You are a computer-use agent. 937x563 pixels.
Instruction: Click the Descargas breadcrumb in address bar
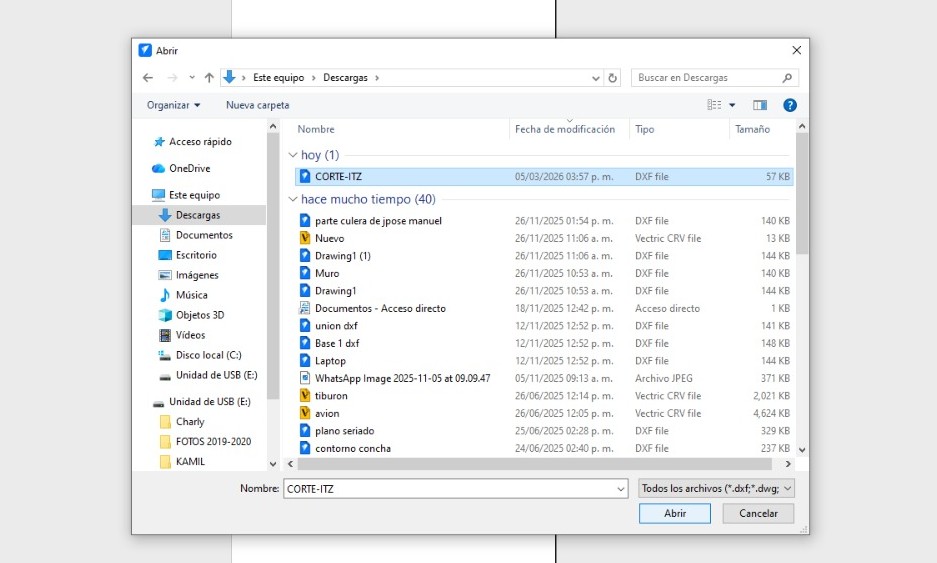(x=345, y=78)
